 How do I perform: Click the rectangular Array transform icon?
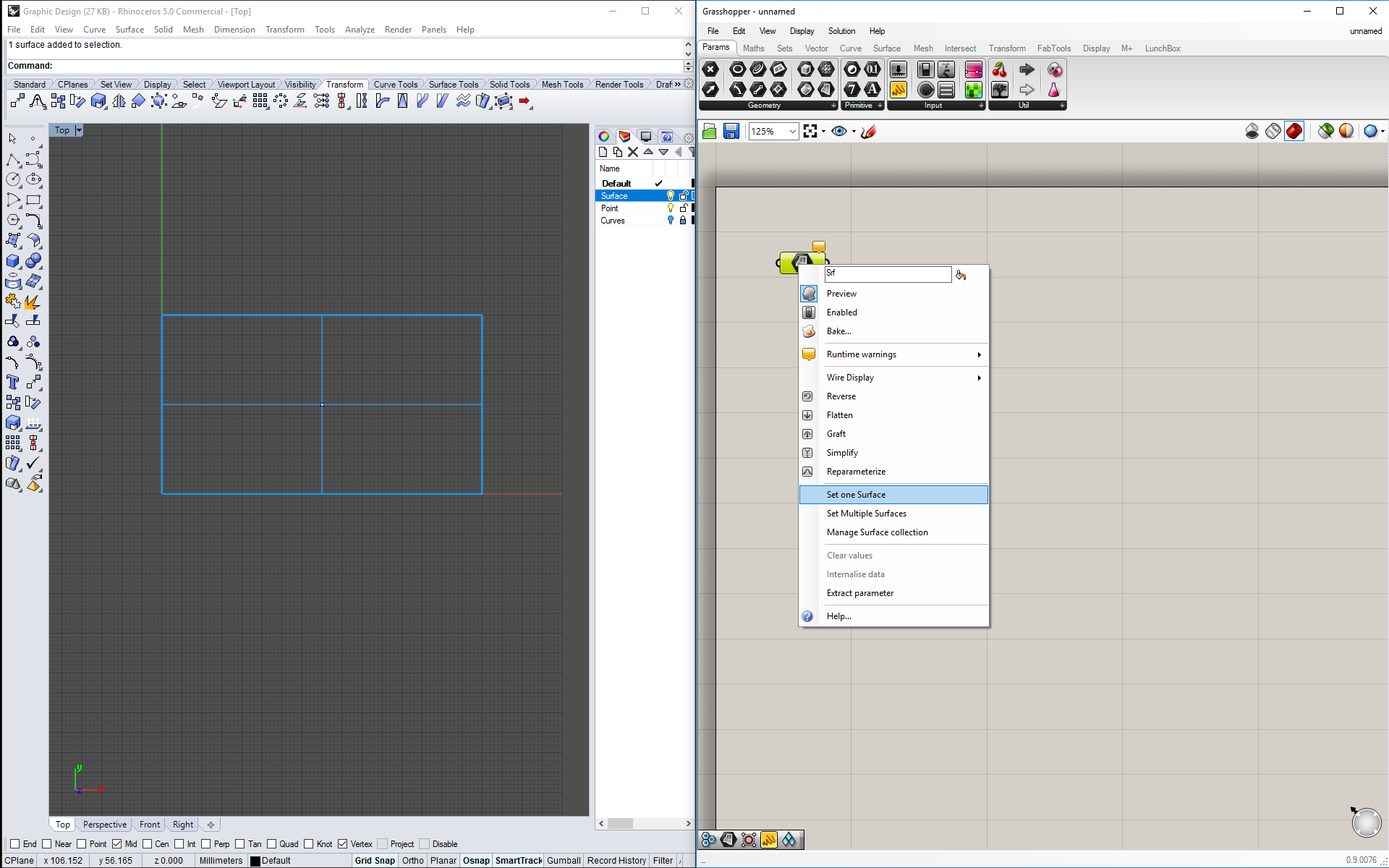pyautogui.click(x=260, y=101)
